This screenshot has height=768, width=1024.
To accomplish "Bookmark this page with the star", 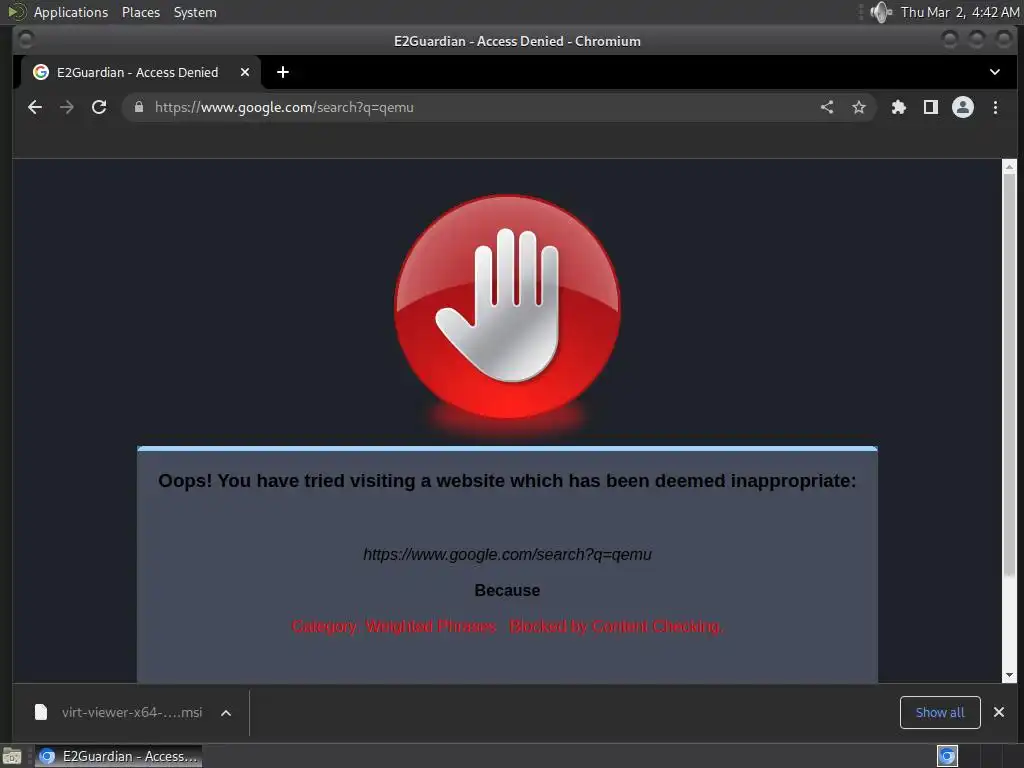I will click(859, 107).
